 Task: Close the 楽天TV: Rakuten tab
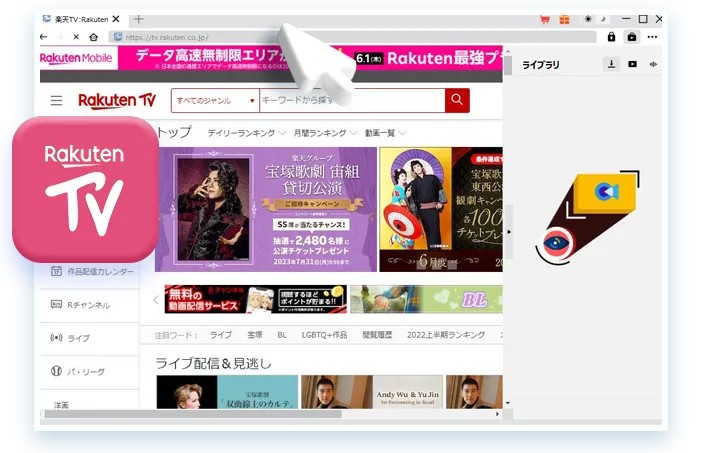(116, 19)
